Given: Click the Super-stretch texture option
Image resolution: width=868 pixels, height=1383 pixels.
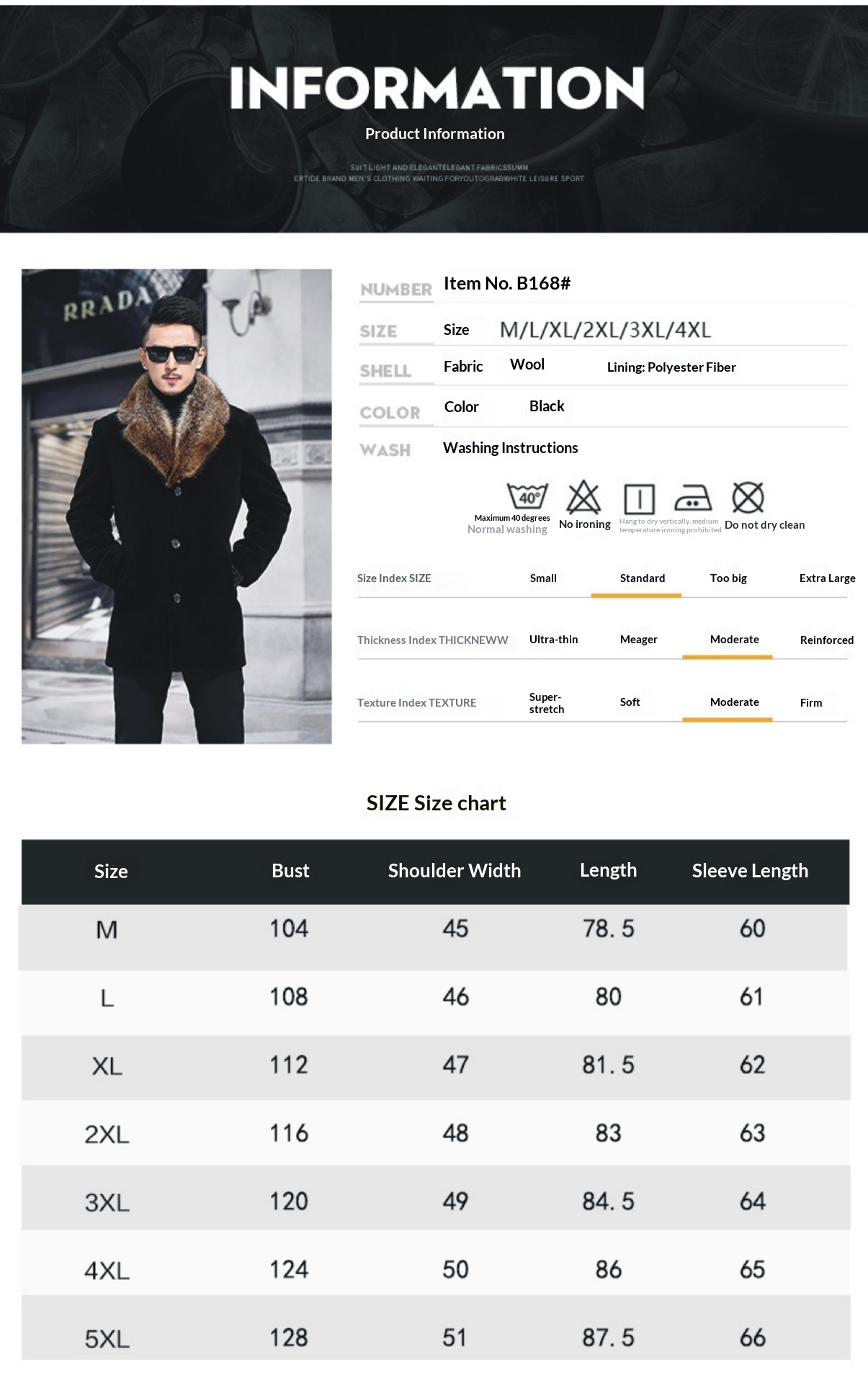Looking at the screenshot, I should pos(546,703).
